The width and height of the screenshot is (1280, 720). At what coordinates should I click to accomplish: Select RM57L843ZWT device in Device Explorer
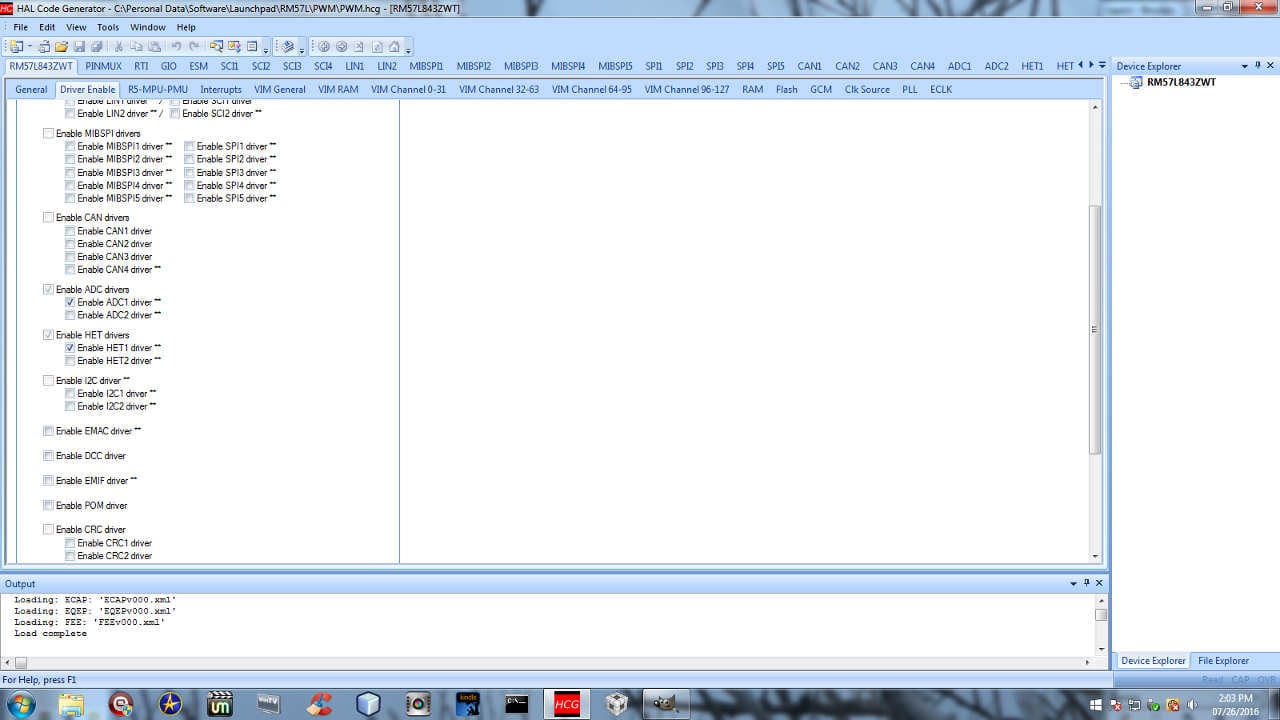(1181, 82)
